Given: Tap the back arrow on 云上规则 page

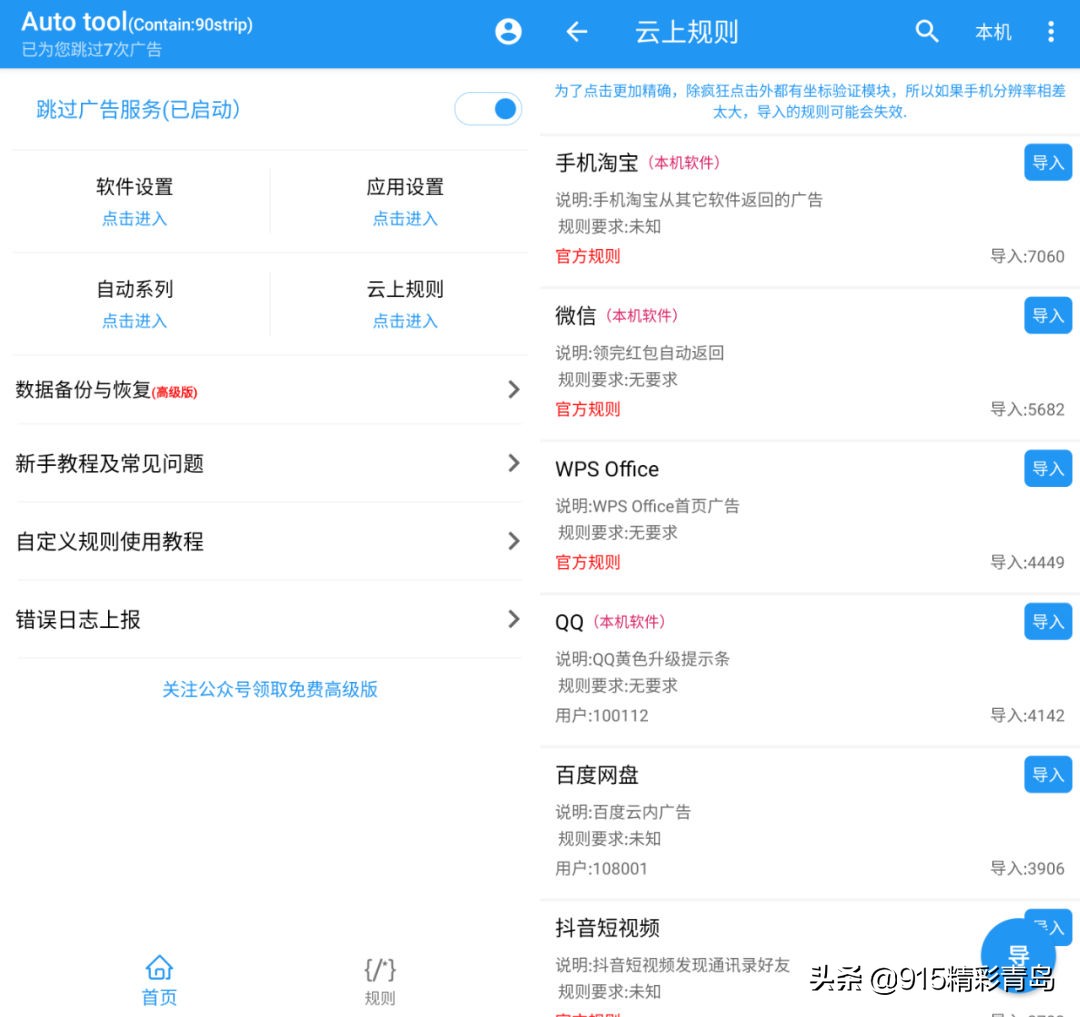Looking at the screenshot, I should (576, 31).
